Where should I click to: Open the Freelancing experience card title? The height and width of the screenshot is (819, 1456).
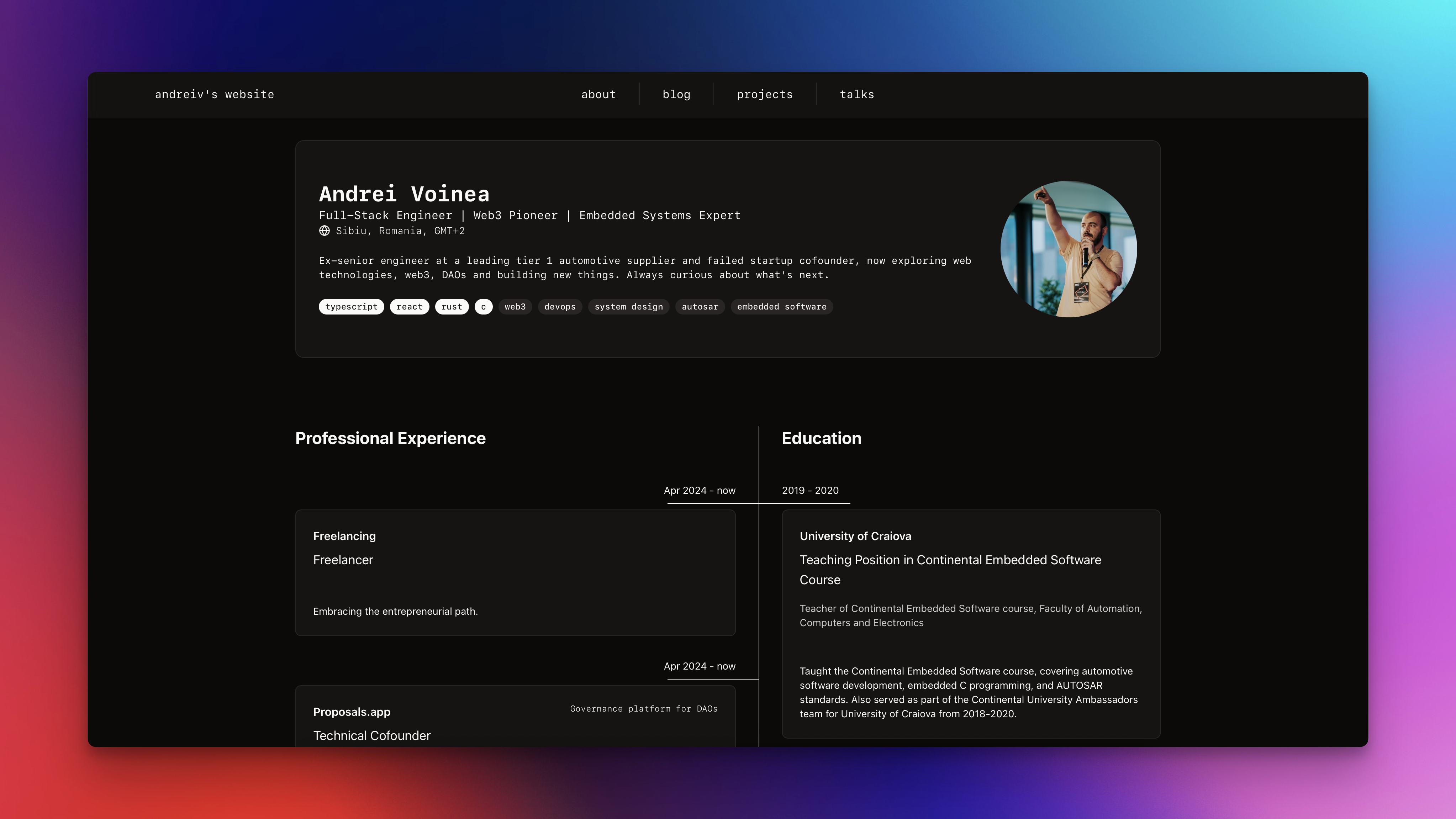[344, 536]
